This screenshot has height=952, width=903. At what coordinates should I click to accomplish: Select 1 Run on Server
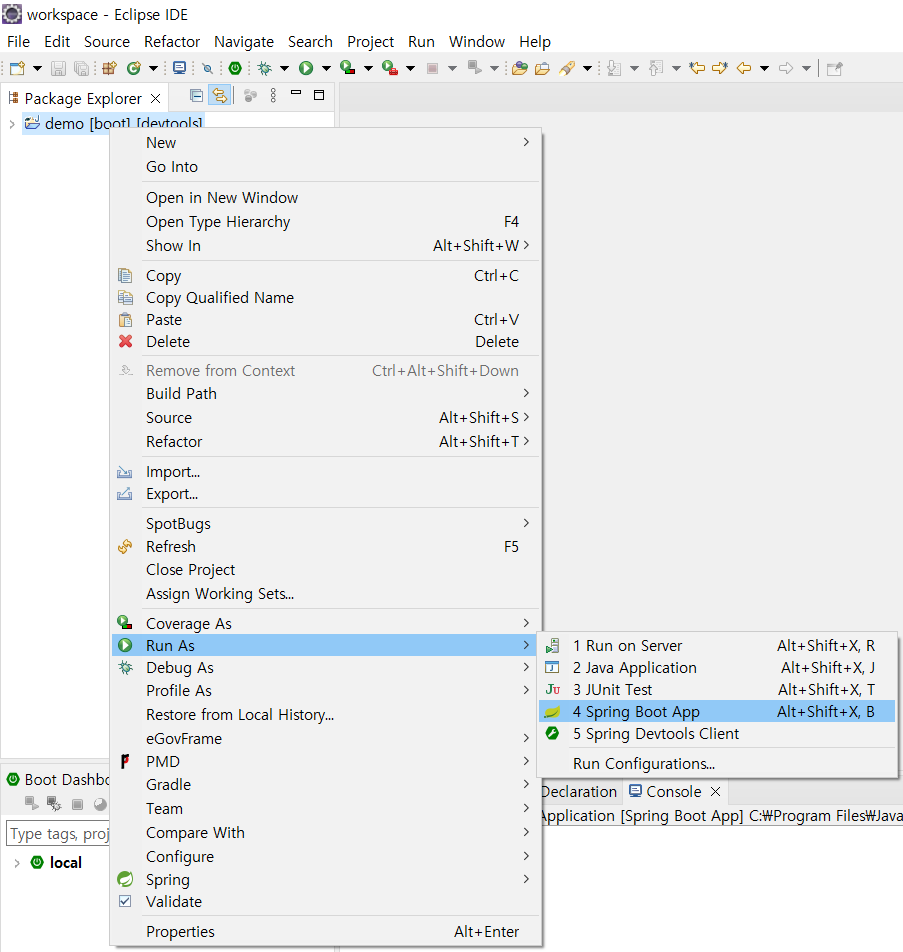click(x=717, y=645)
